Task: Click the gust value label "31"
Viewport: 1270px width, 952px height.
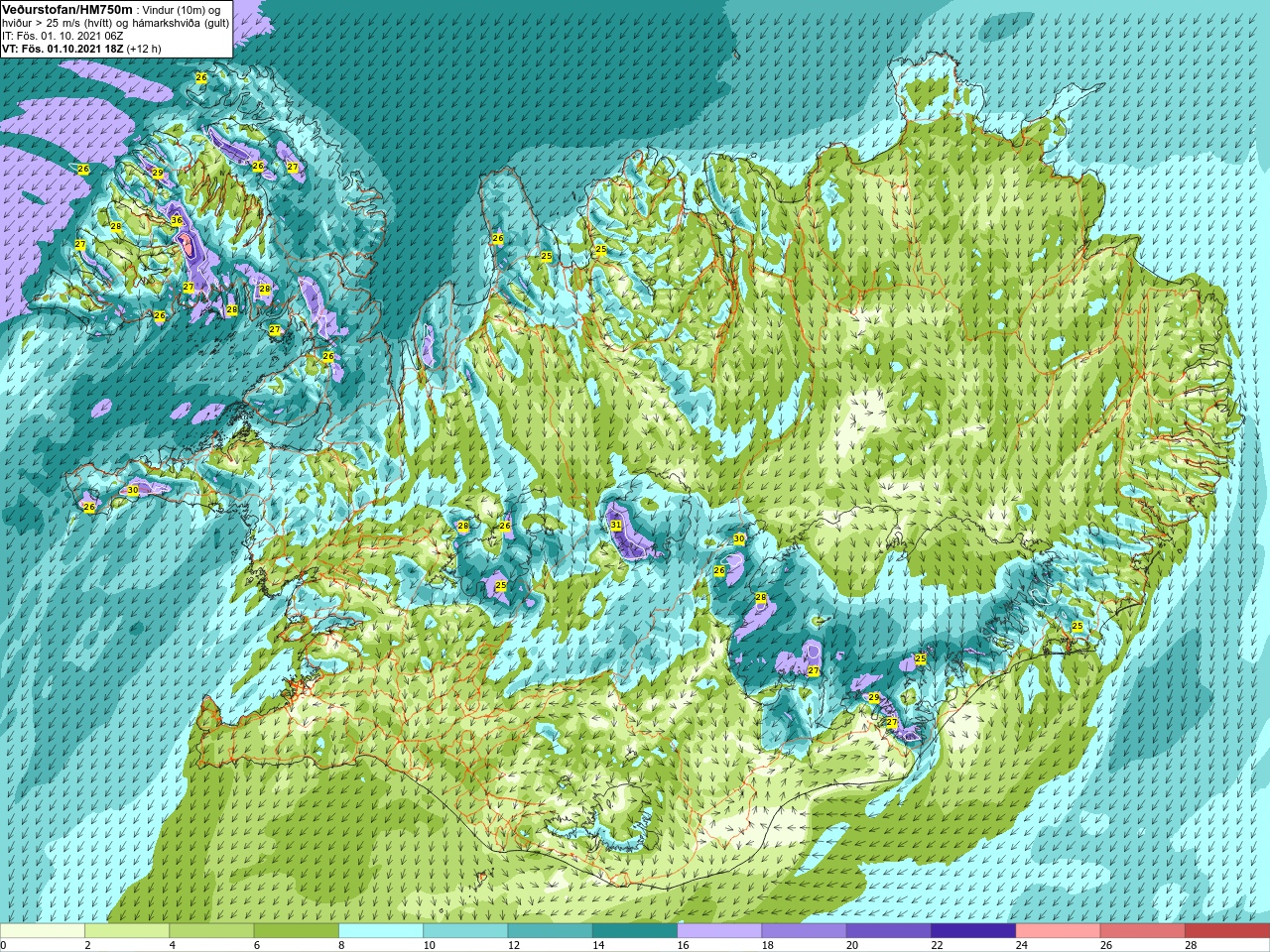Action: (616, 526)
